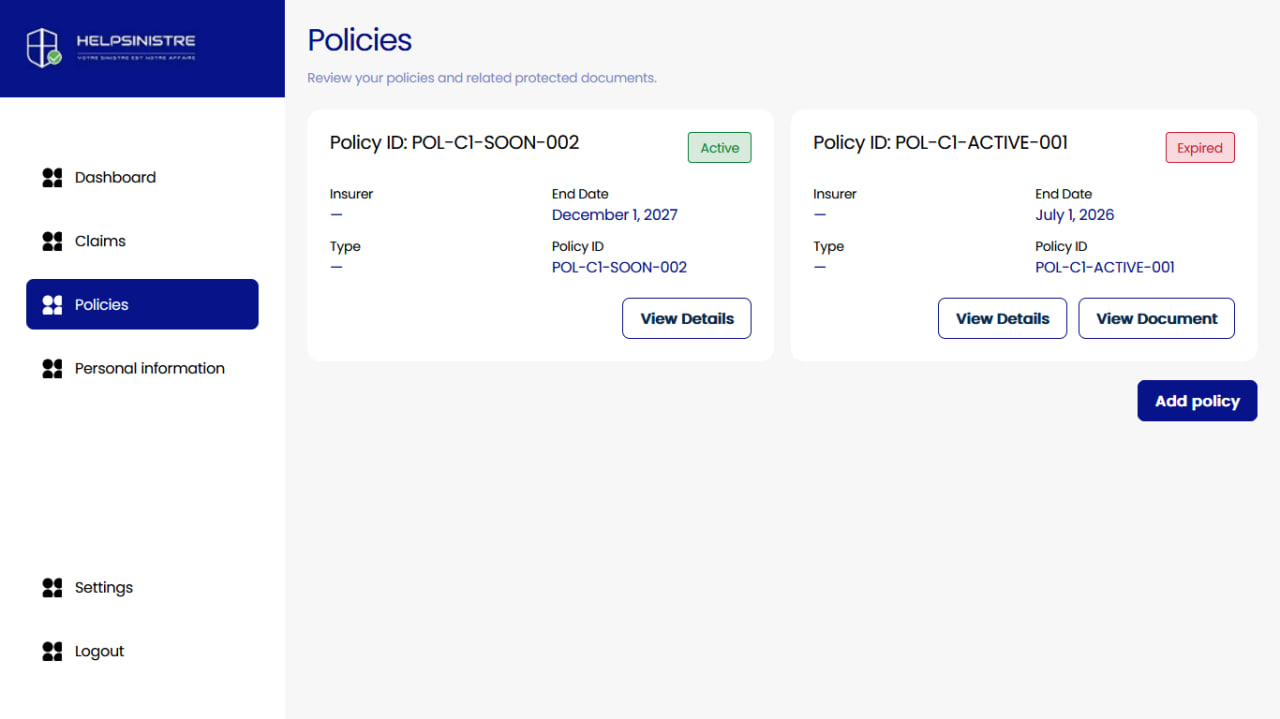Click the green Active status badge
1280x719 pixels.
(719, 148)
